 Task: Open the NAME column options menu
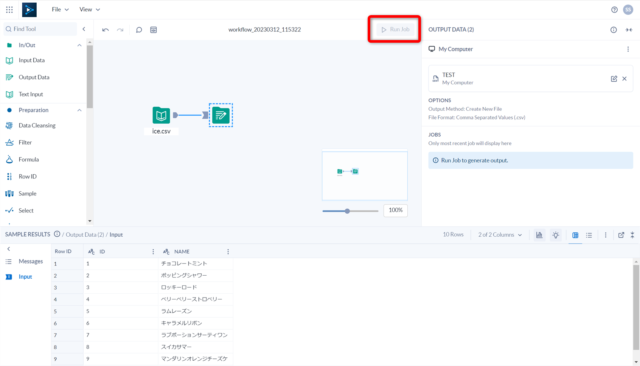(228, 252)
